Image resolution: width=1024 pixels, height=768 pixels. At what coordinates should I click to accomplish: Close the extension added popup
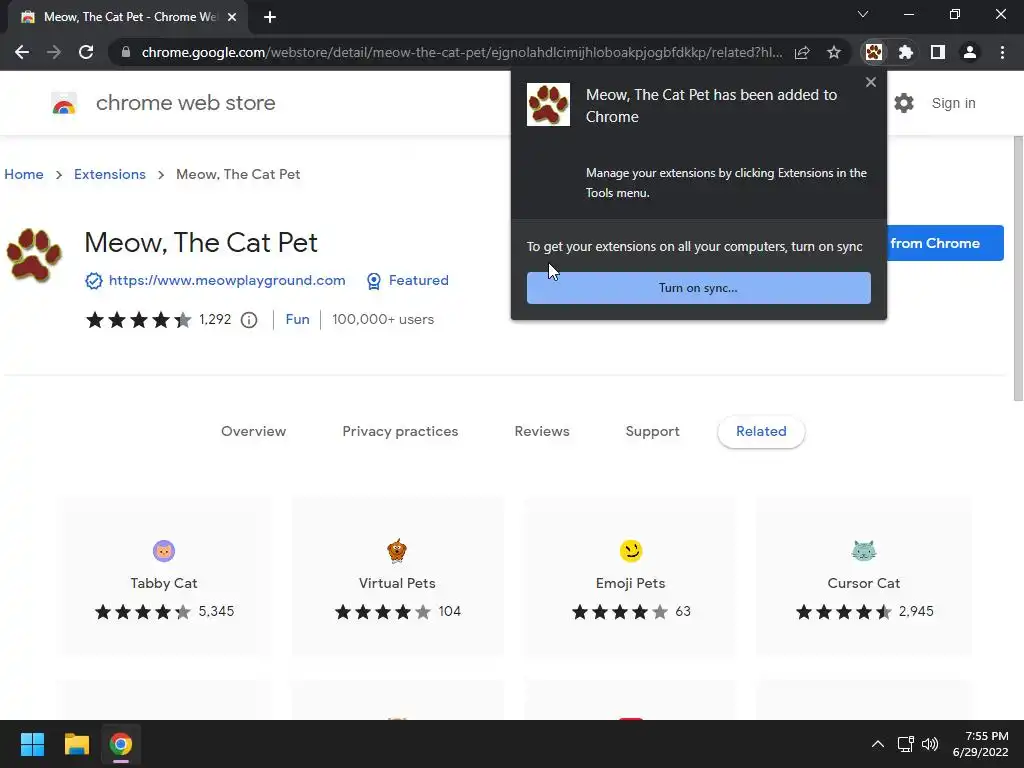(x=871, y=82)
